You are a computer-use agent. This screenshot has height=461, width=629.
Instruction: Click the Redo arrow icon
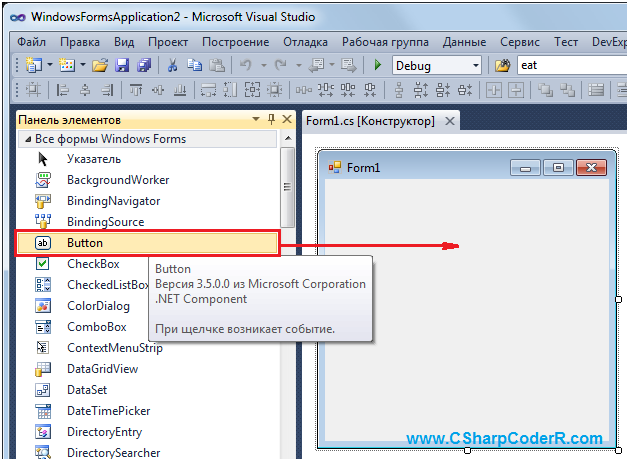[280, 65]
